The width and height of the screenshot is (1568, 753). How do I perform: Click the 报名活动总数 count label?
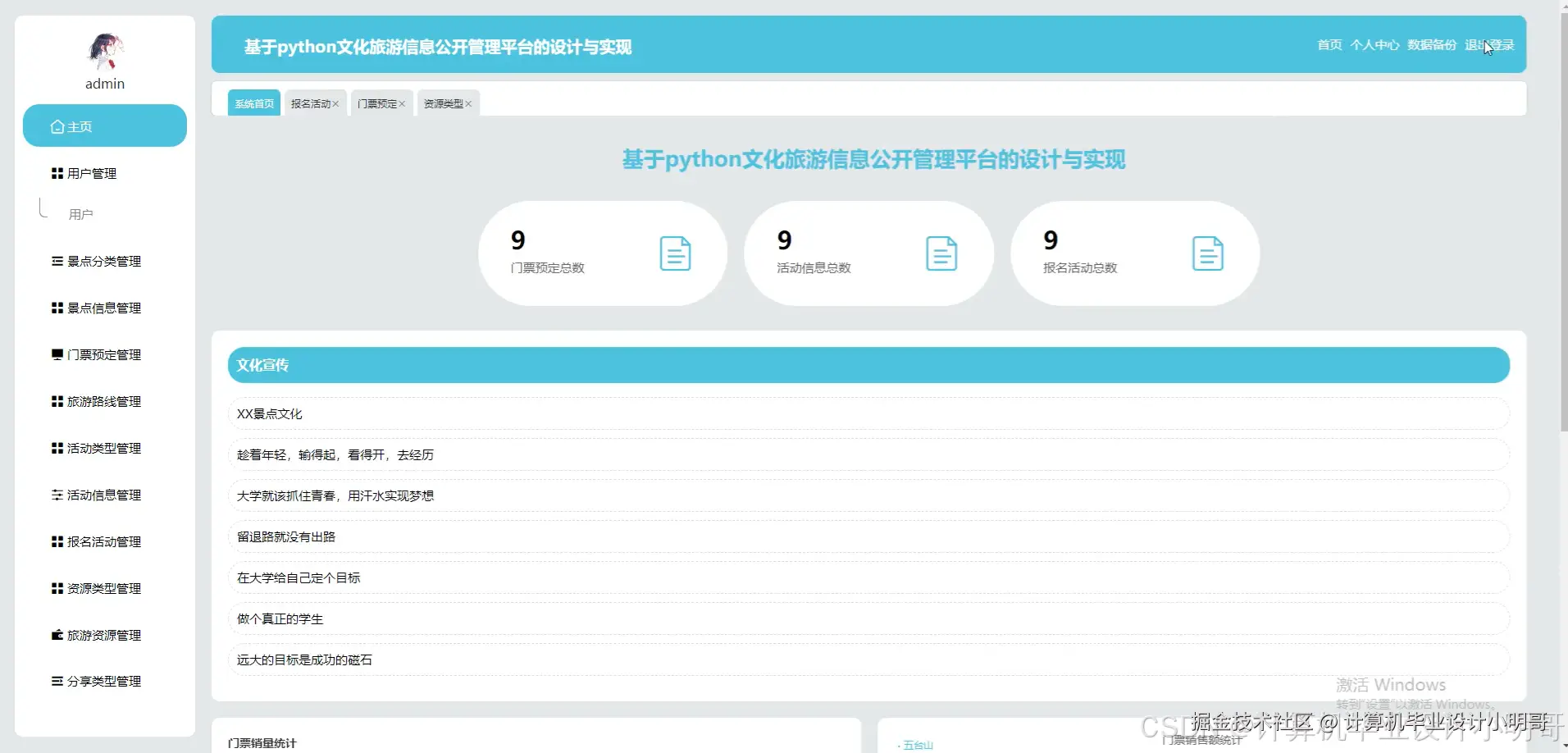(1080, 267)
